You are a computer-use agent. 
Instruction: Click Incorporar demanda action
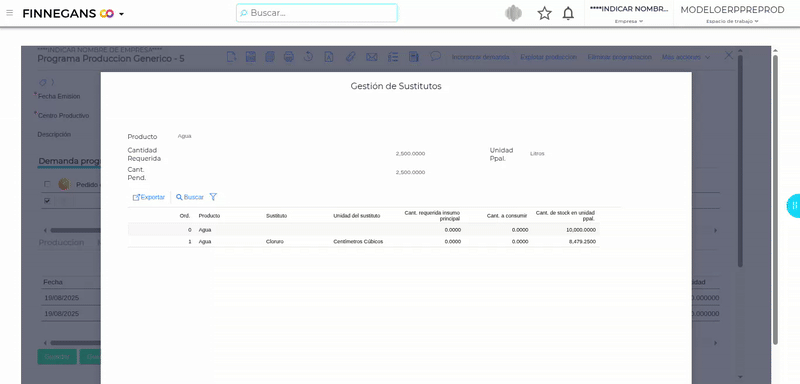(x=480, y=57)
